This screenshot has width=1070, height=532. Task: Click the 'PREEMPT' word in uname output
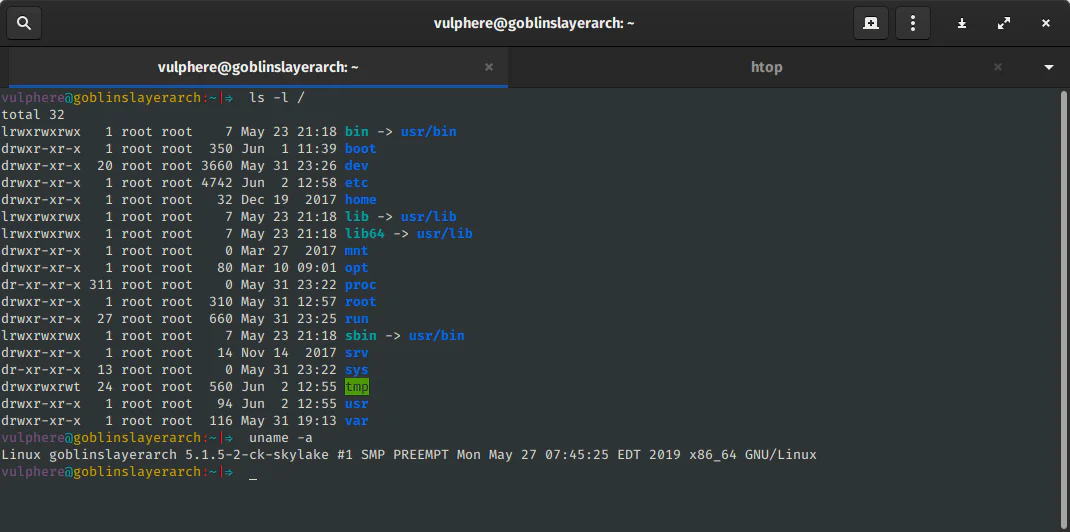click(x=420, y=455)
